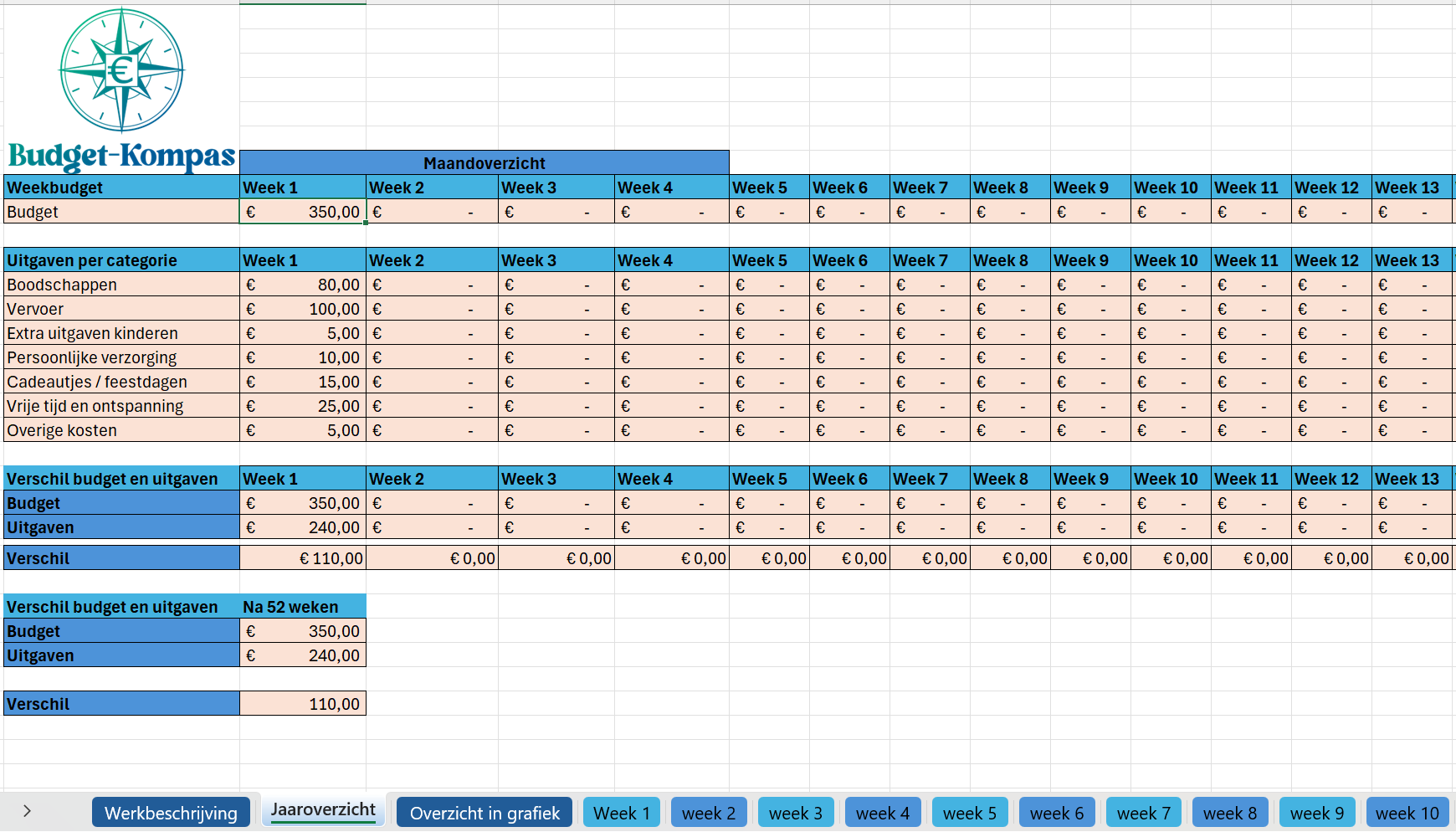Viewport: 1456px width, 832px height.
Task: Select the week 5 sheet tab
Action: coord(969,813)
